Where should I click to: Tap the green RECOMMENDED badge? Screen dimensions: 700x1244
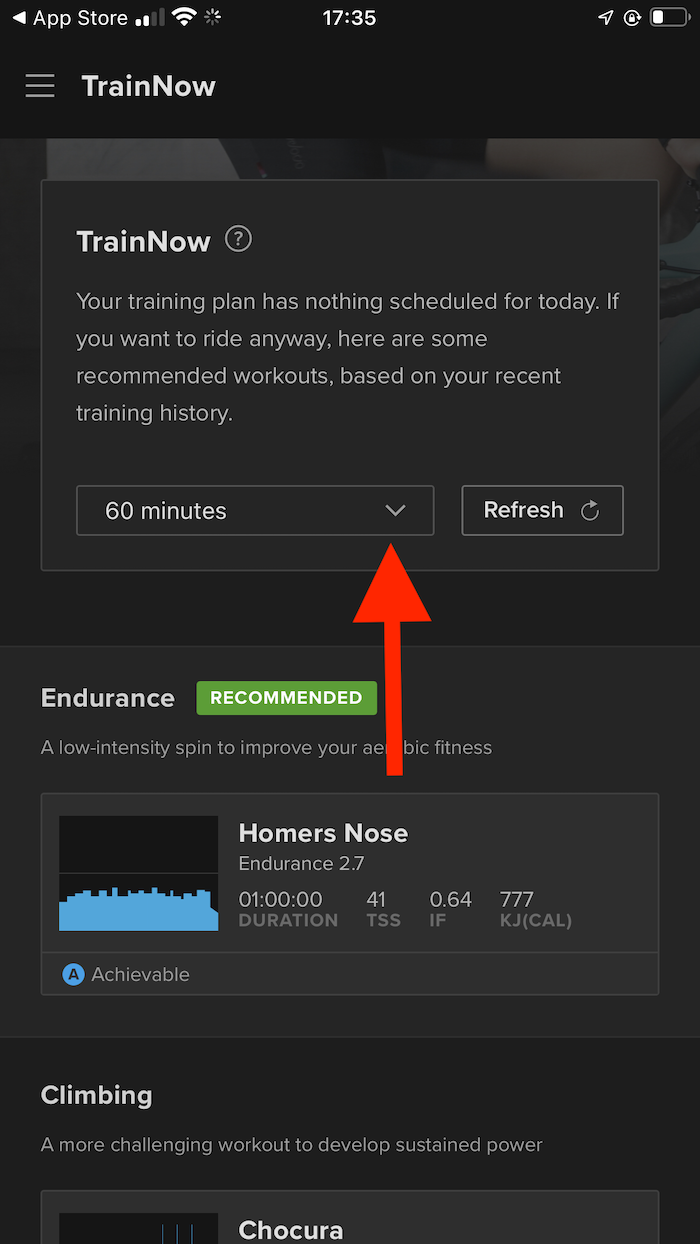[x=286, y=698]
